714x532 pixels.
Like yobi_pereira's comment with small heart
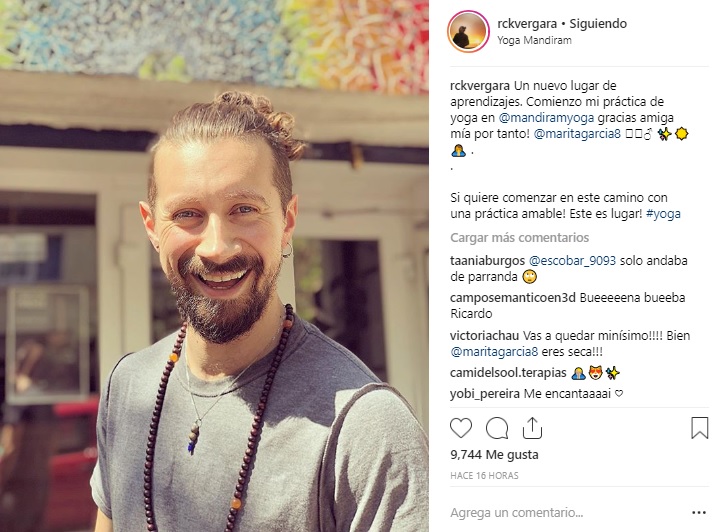(619, 393)
